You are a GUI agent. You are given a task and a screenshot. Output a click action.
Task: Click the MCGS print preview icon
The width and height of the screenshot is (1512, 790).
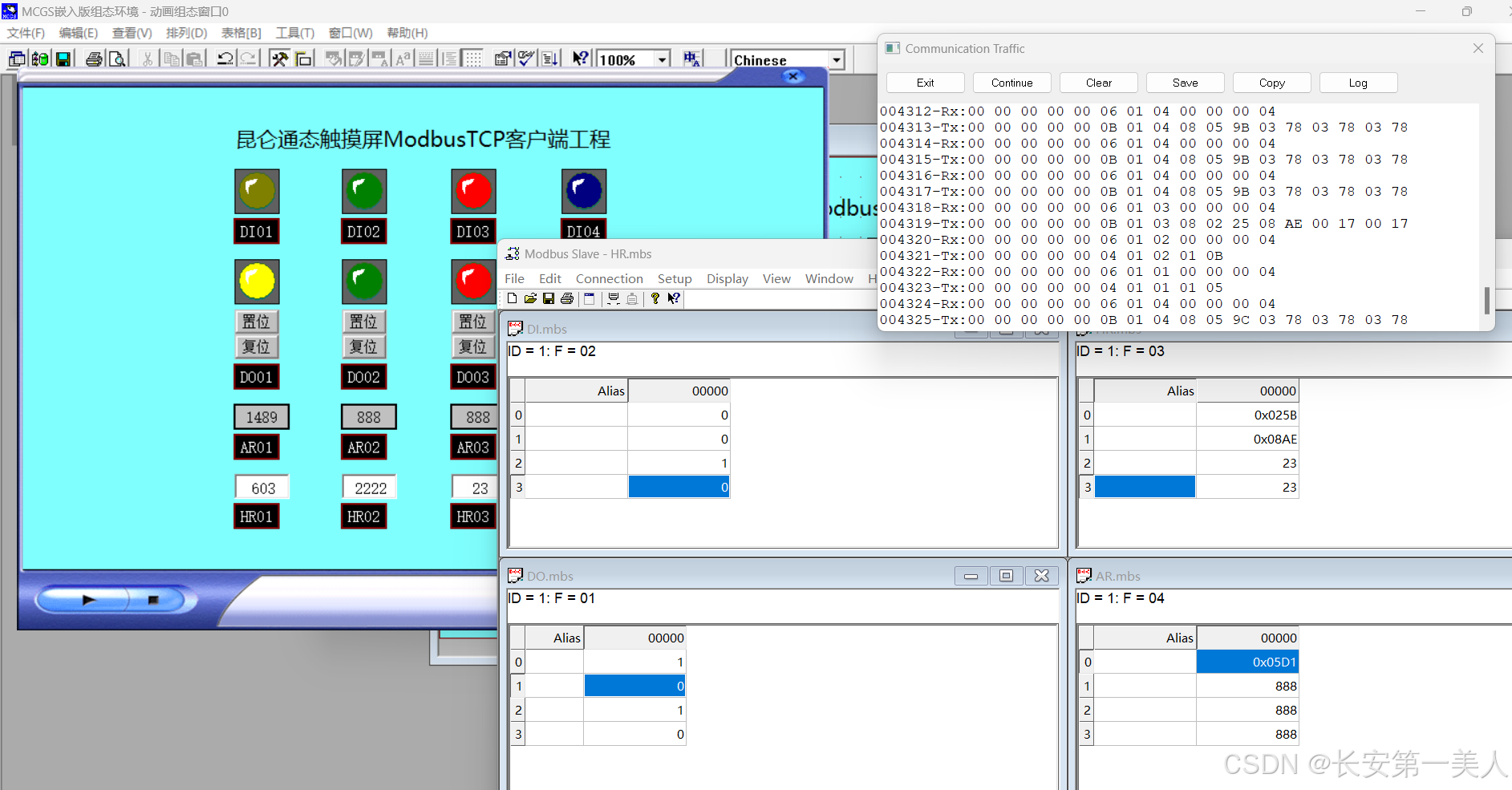pos(117,59)
